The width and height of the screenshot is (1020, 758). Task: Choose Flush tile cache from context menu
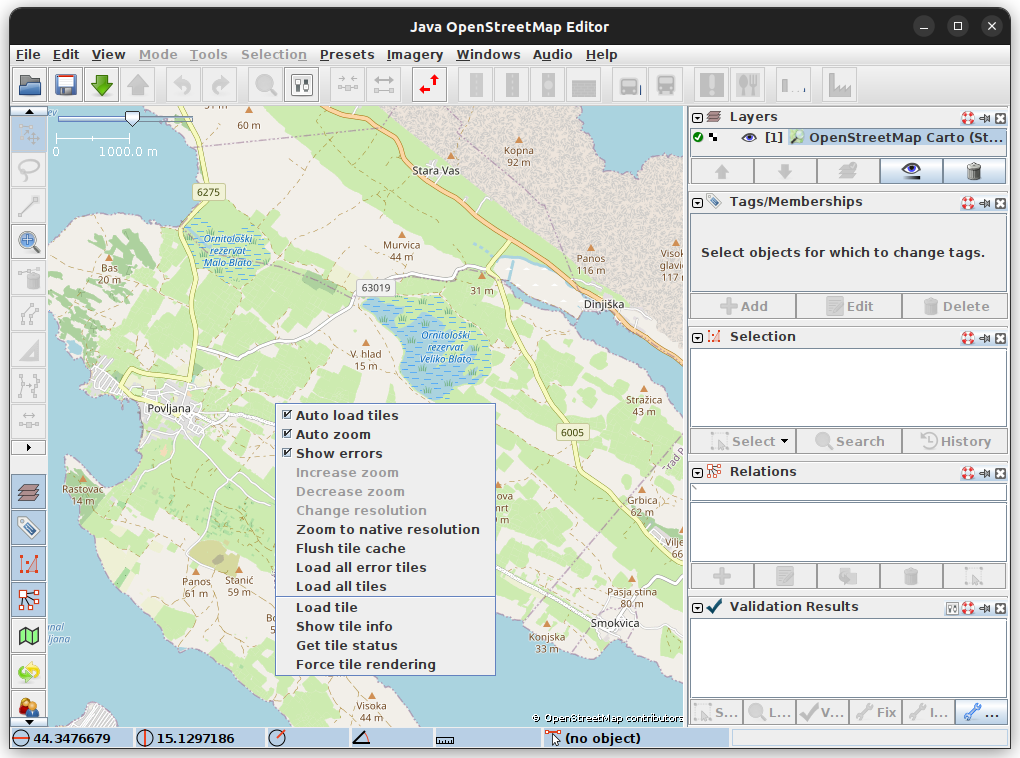coord(350,548)
